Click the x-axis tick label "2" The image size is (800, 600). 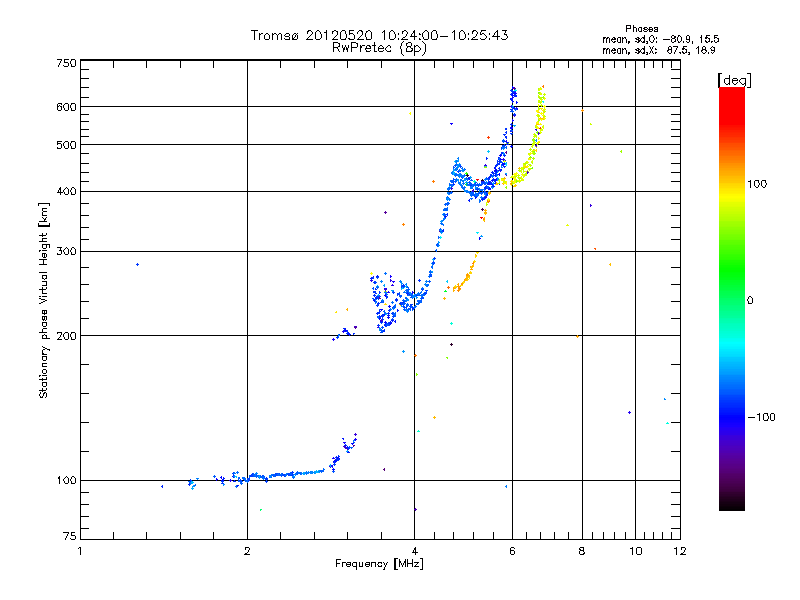[247, 551]
